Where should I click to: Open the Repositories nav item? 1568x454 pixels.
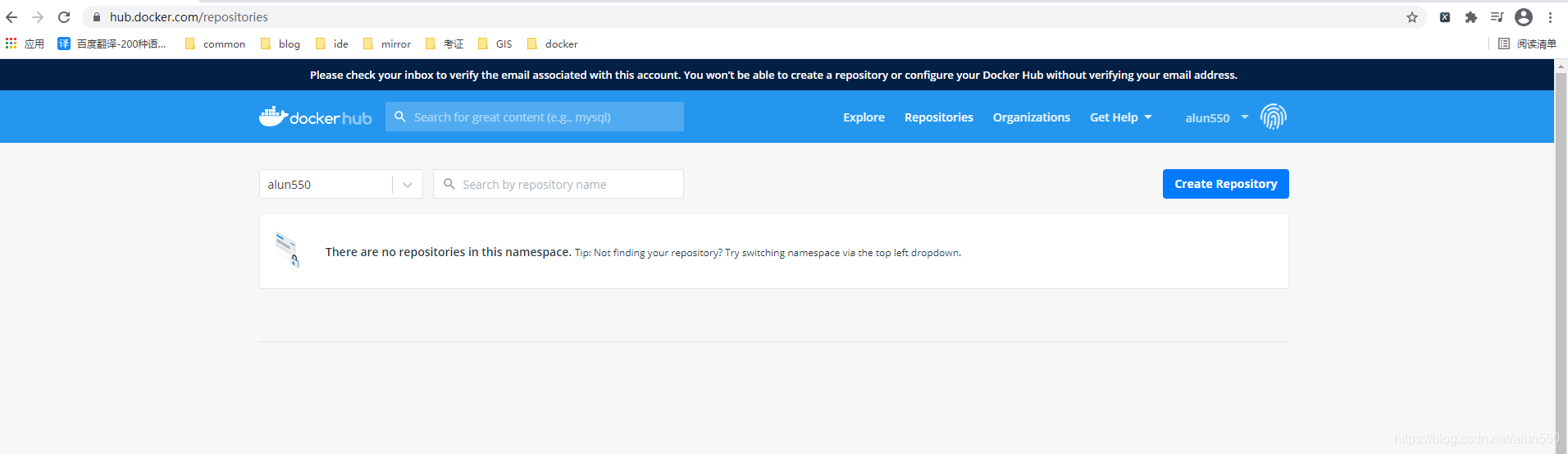[x=939, y=117]
